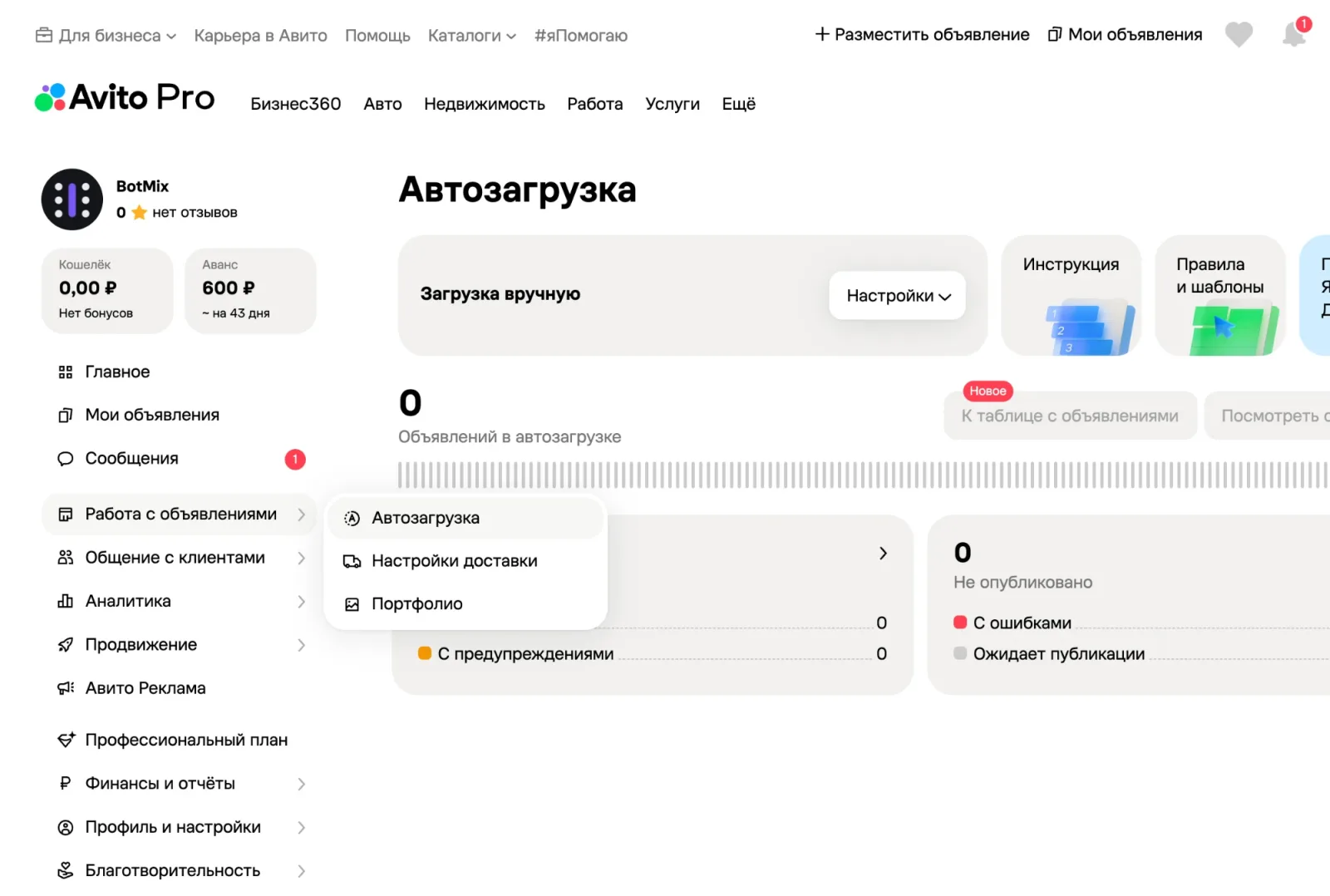Click the red unread messages badge
The image size is (1330, 896).
coord(295,459)
